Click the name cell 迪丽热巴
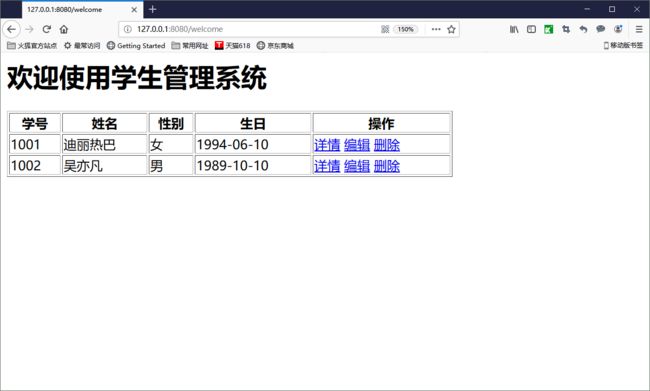This screenshot has width=650, height=391. pyautogui.click(x=104, y=144)
